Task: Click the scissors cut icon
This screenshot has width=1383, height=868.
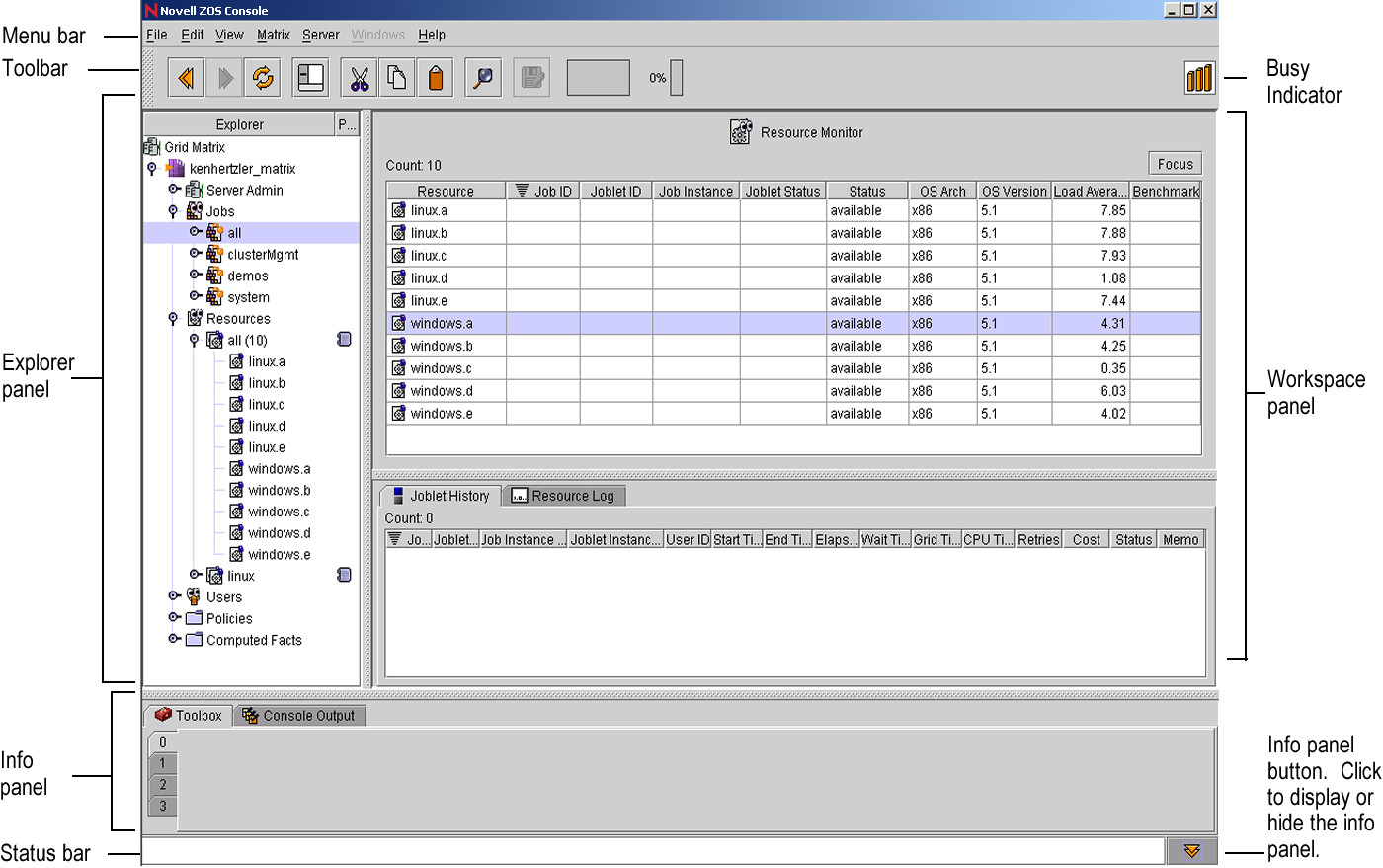Action: pyautogui.click(x=360, y=78)
